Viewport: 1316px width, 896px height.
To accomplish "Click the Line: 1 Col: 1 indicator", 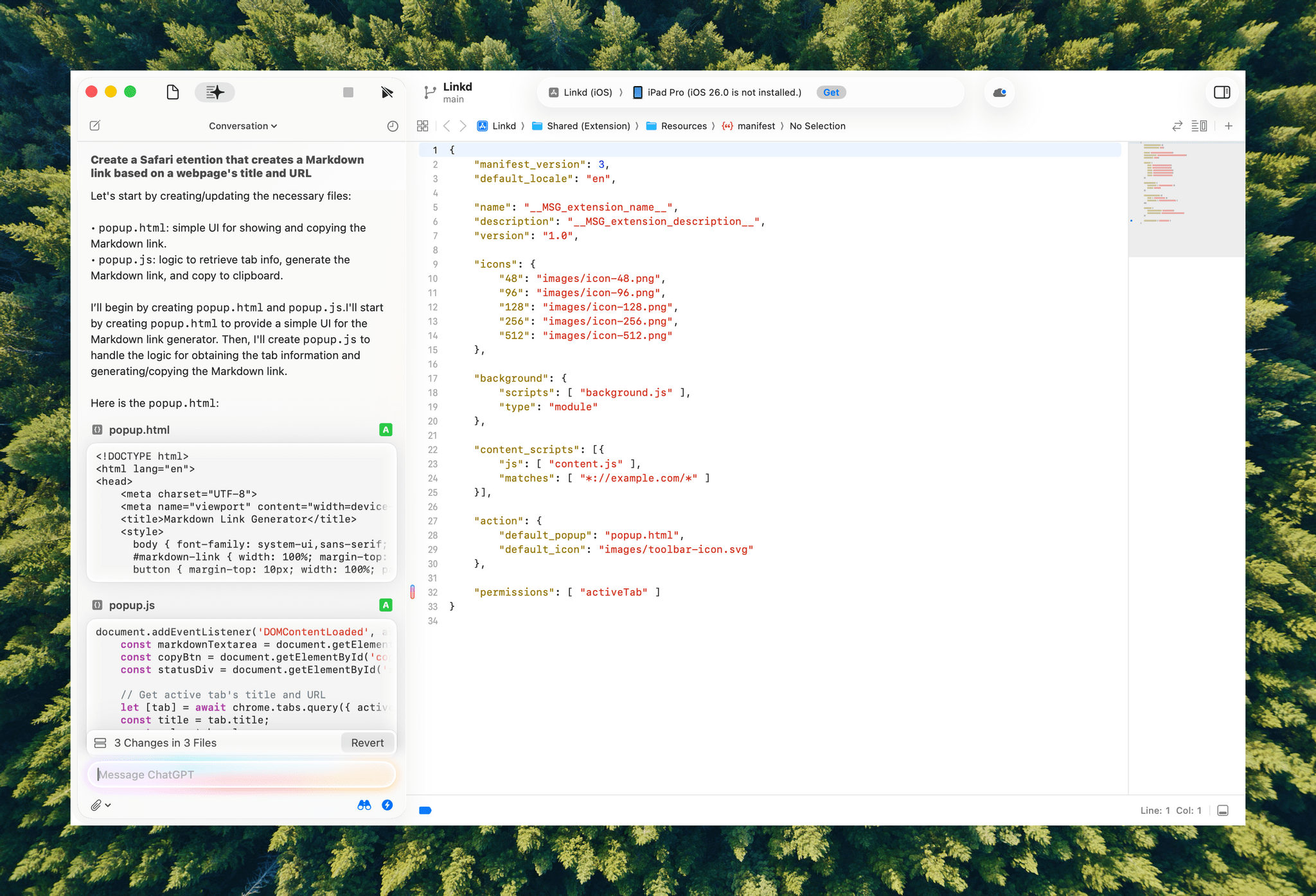I will (1171, 811).
